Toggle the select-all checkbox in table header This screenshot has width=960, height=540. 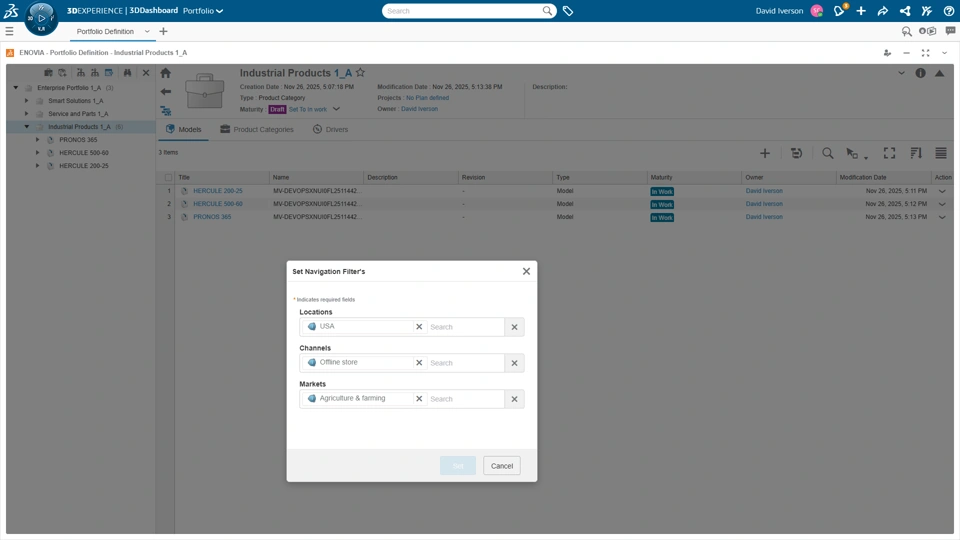[x=168, y=178]
